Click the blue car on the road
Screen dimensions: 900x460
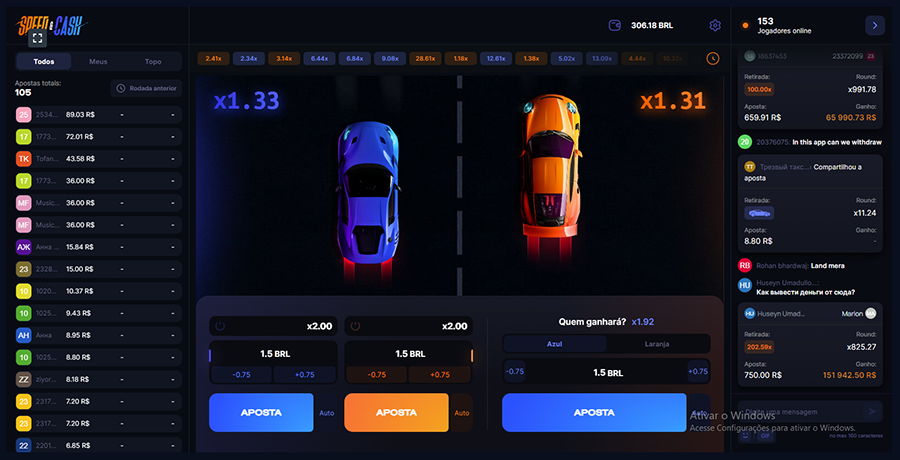click(368, 192)
